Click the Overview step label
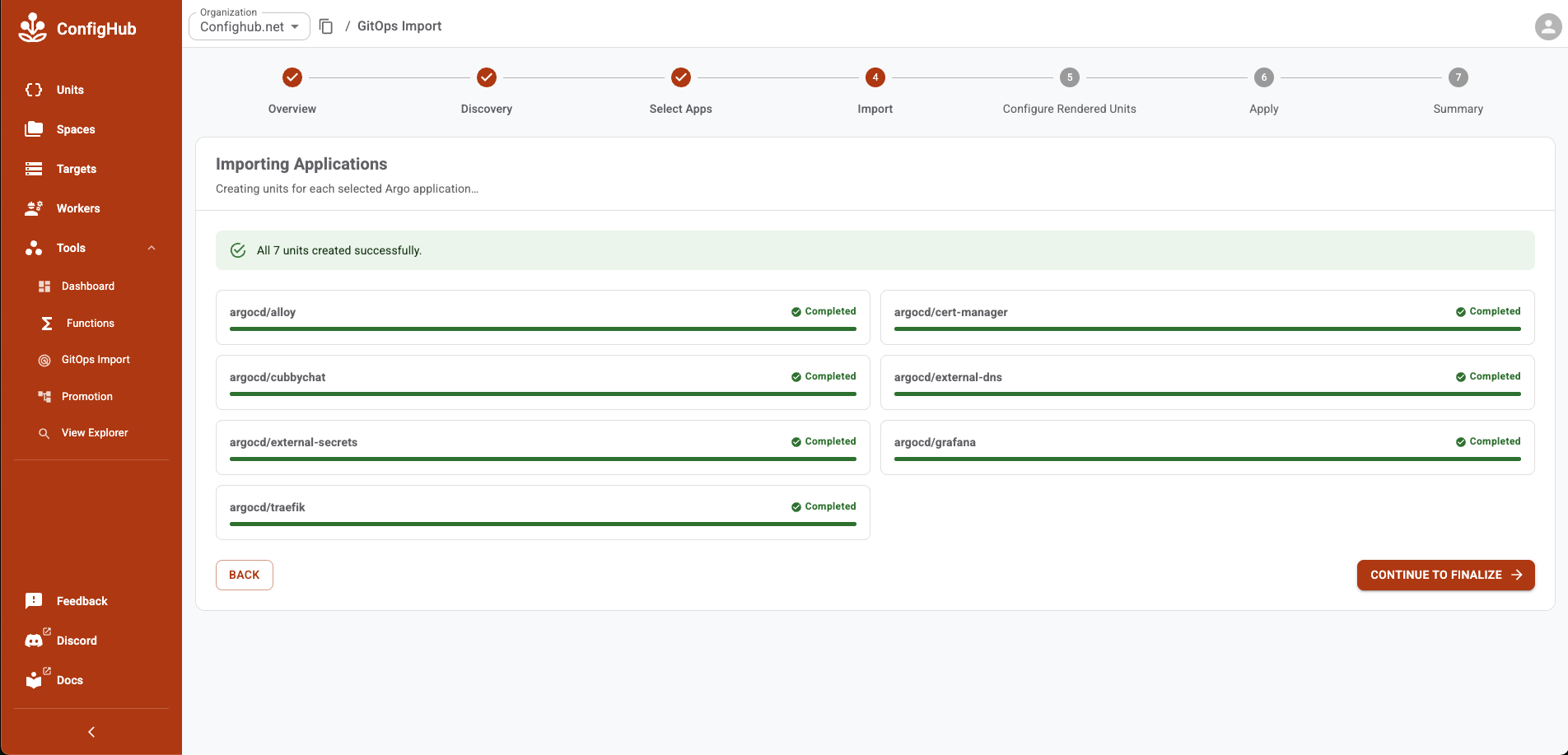 (292, 109)
